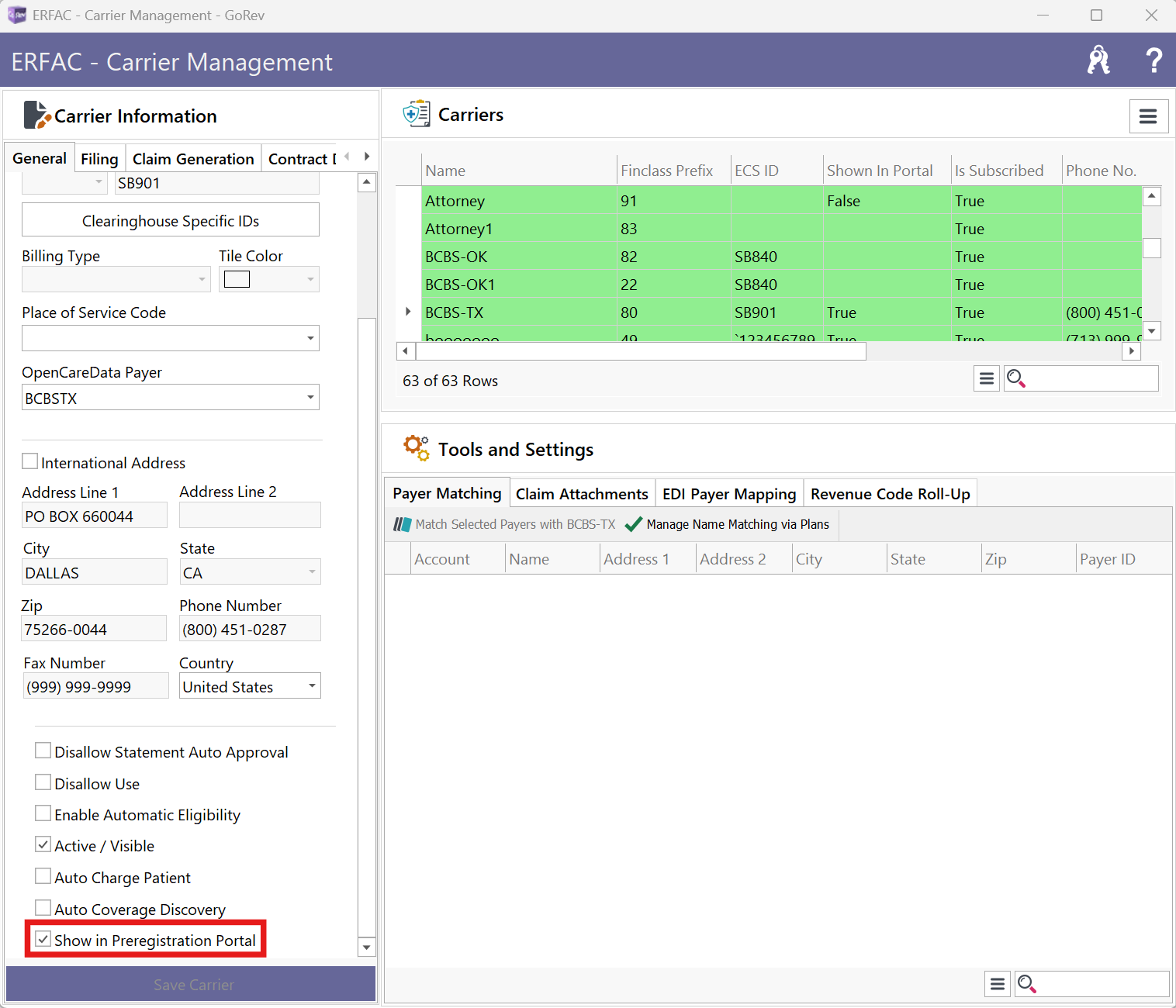This screenshot has width=1176, height=1008.
Task: Open the Claim Attachments tab
Action: click(582, 494)
